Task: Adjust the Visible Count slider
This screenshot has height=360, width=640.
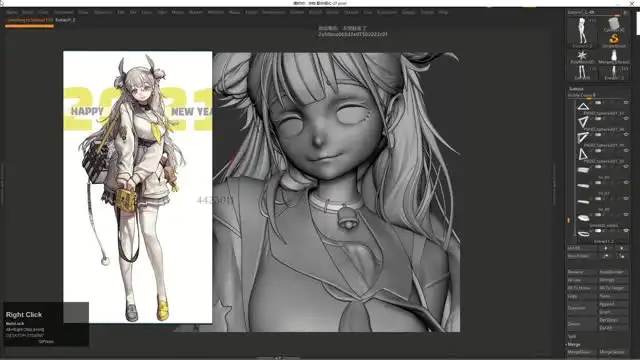Action: 598,96
